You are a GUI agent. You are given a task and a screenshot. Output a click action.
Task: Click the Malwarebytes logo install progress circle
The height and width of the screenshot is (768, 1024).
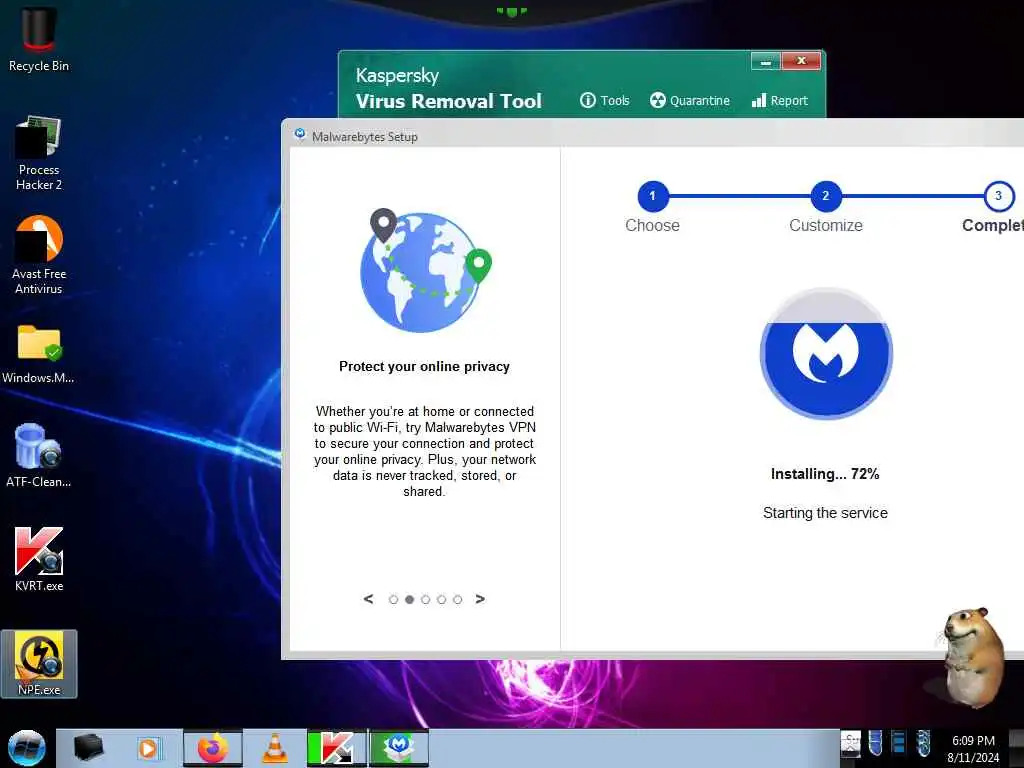[x=826, y=353]
